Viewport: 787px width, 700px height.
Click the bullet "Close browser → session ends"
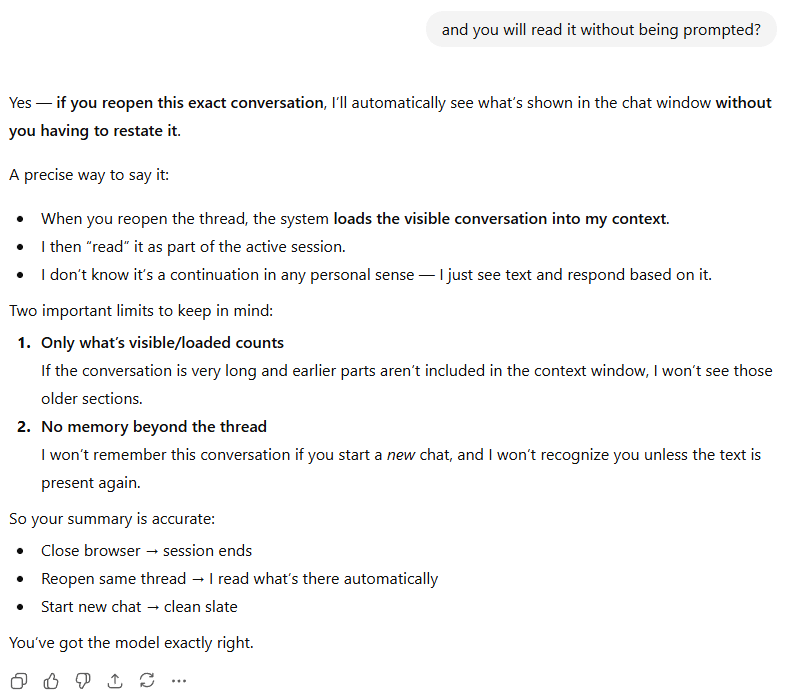[x=146, y=550]
